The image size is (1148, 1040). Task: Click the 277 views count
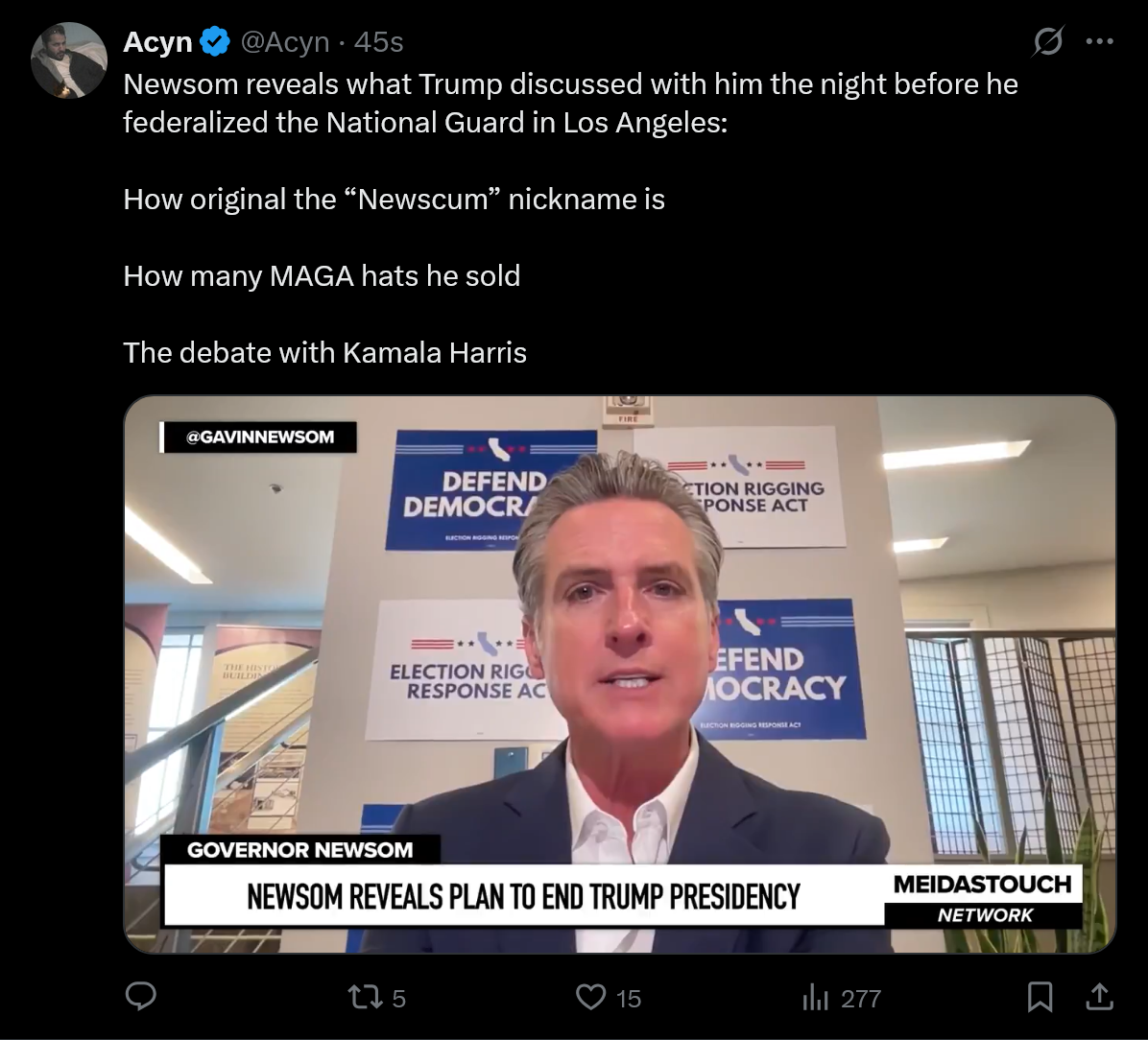861,999
